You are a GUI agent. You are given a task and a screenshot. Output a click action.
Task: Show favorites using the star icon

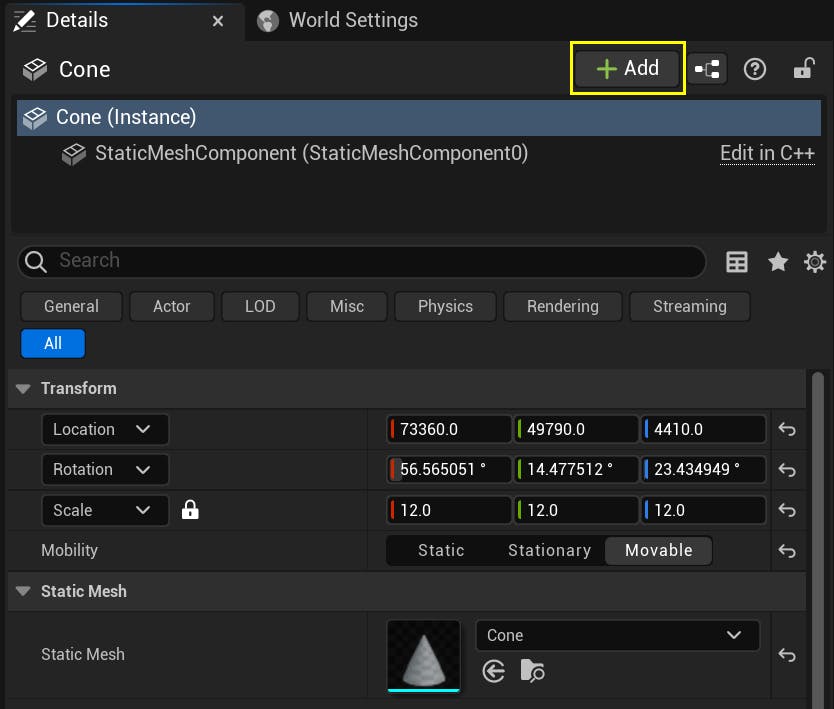[x=776, y=262]
